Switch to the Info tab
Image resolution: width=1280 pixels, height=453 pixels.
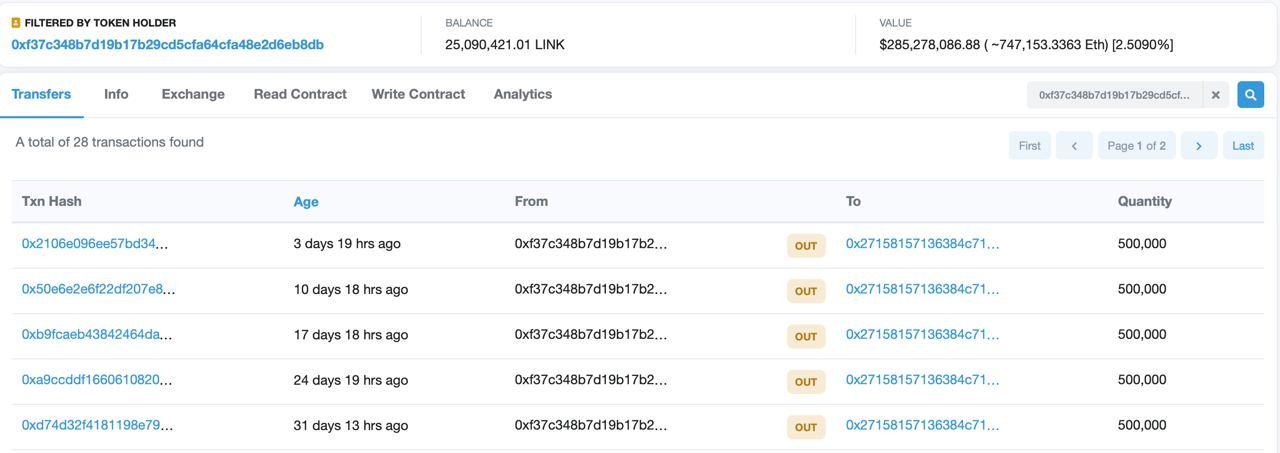116,94
